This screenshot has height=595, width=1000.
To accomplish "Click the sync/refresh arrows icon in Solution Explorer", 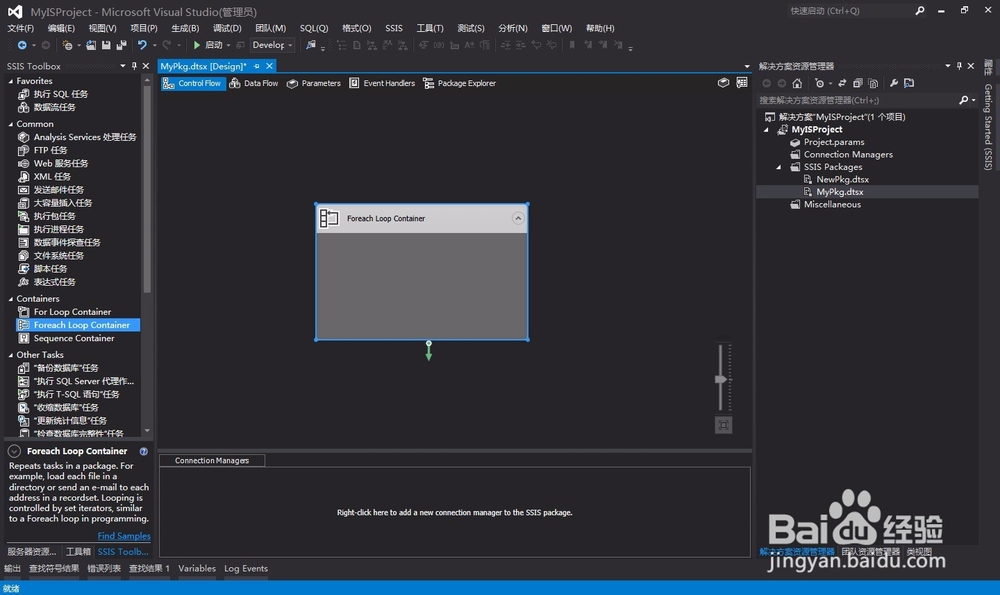I will pyautogui.click(x=842, y=84).
